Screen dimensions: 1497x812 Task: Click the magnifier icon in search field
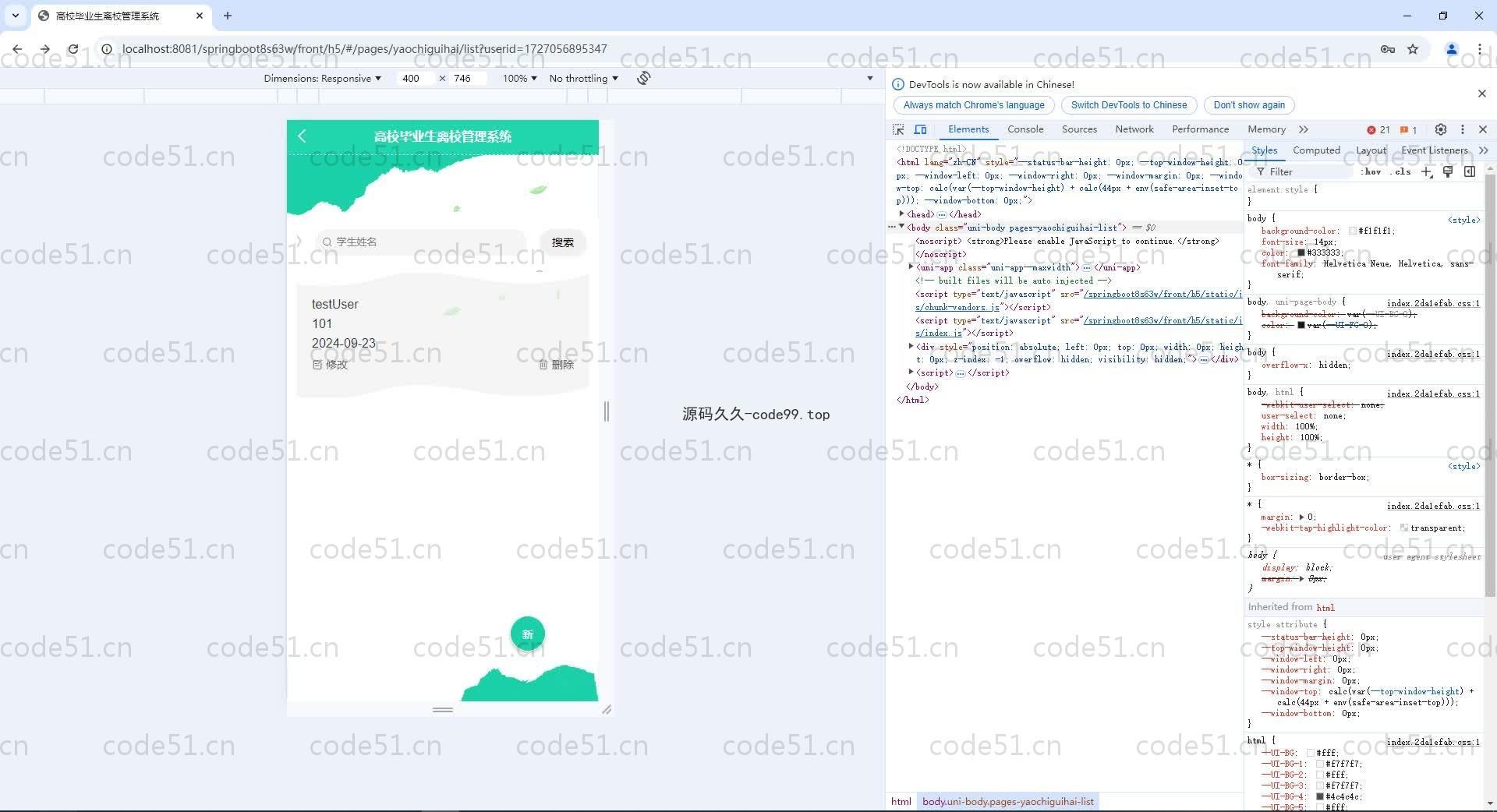point(327,242)
